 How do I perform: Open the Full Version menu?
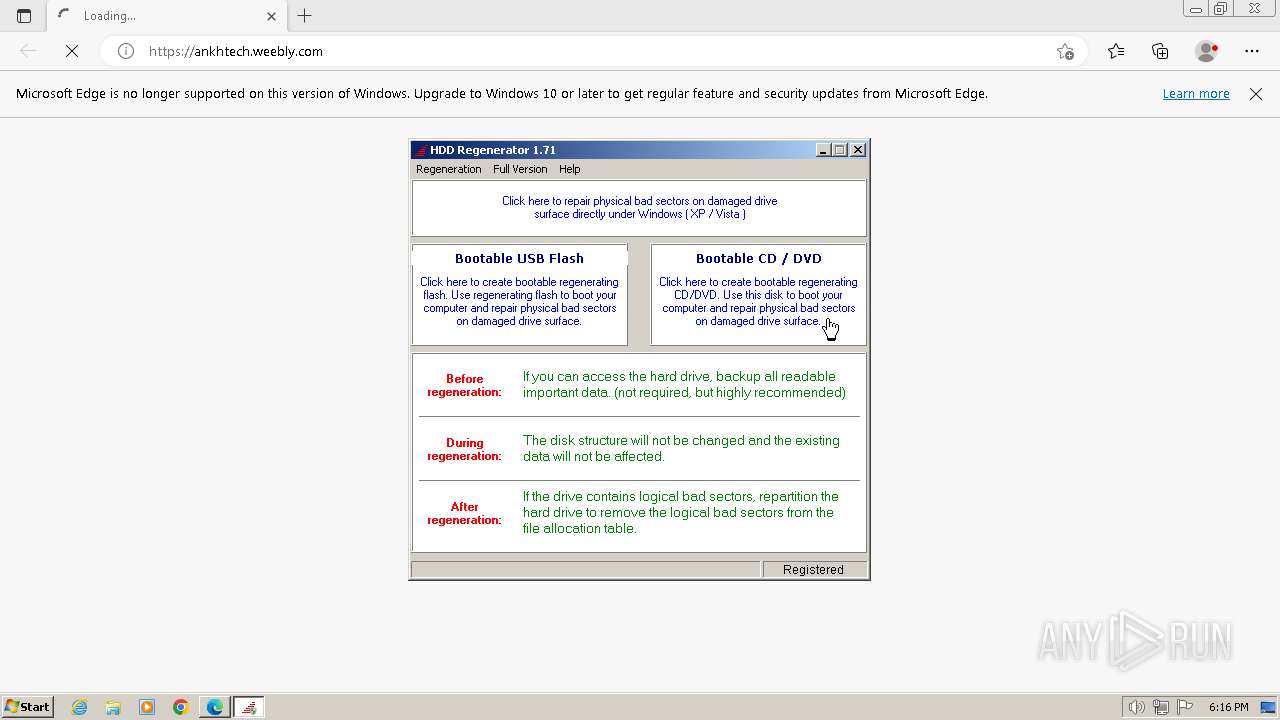click(520, 169)
